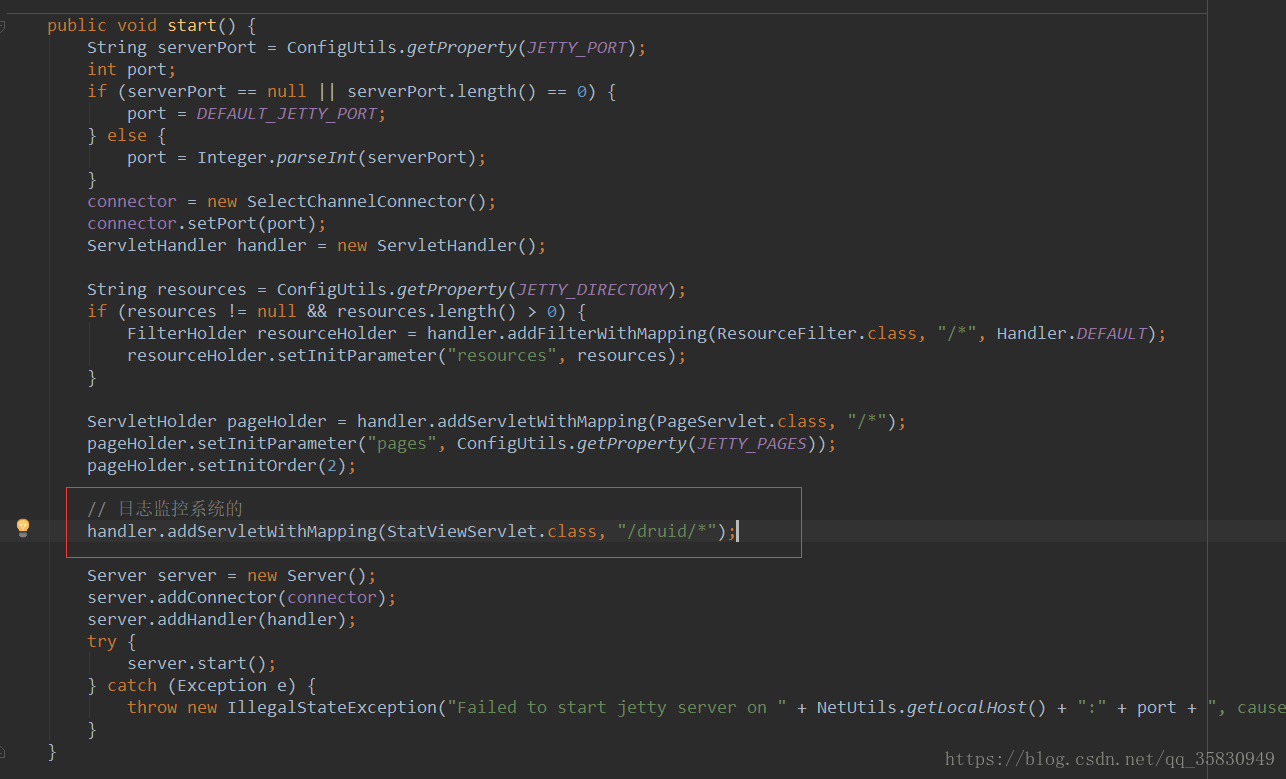Click the 'server.start();' statement
Viewport: 1286px width, 779px height.
tap(202, 663)
